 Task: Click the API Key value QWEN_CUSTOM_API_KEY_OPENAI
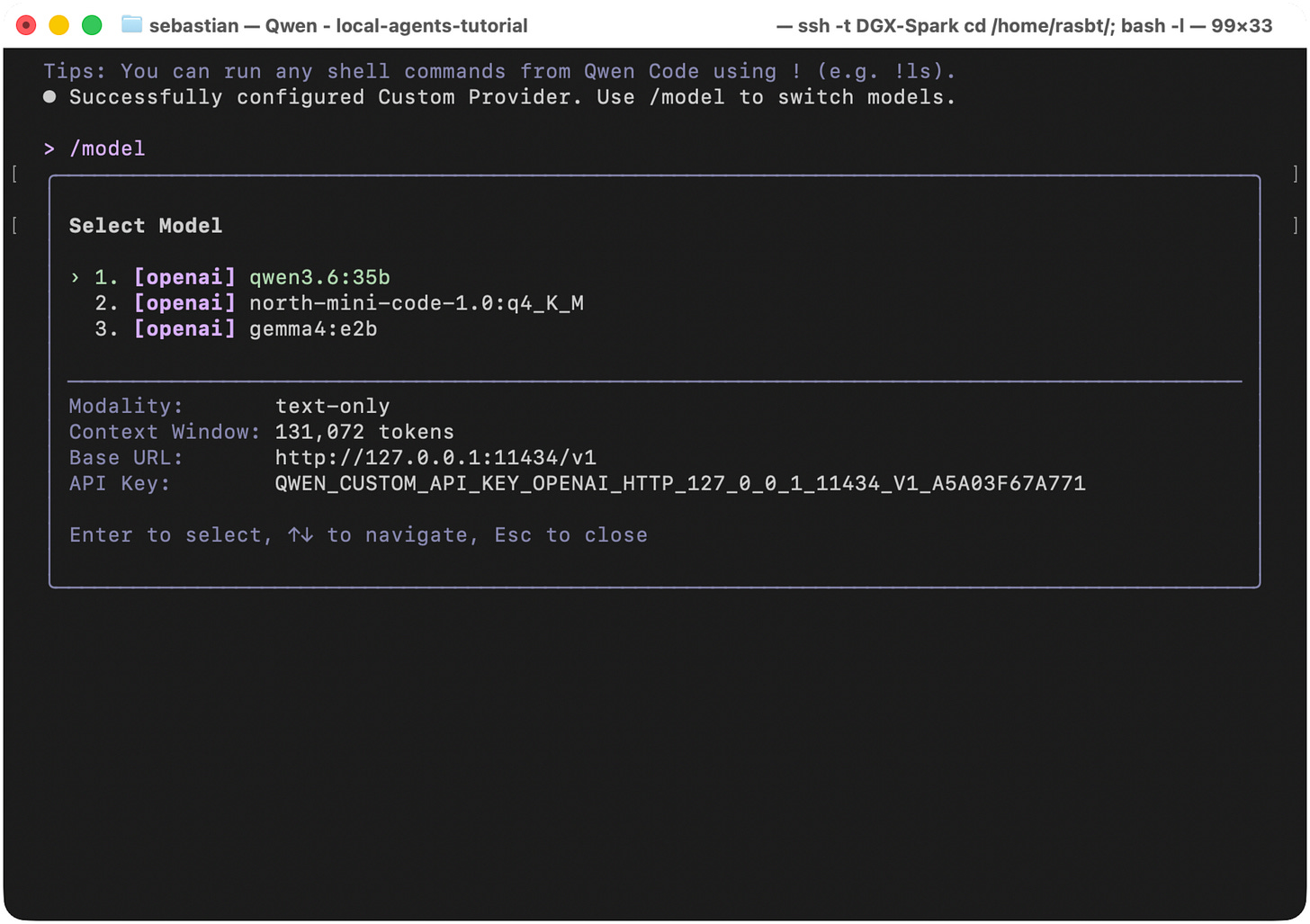tap(680, 484)
